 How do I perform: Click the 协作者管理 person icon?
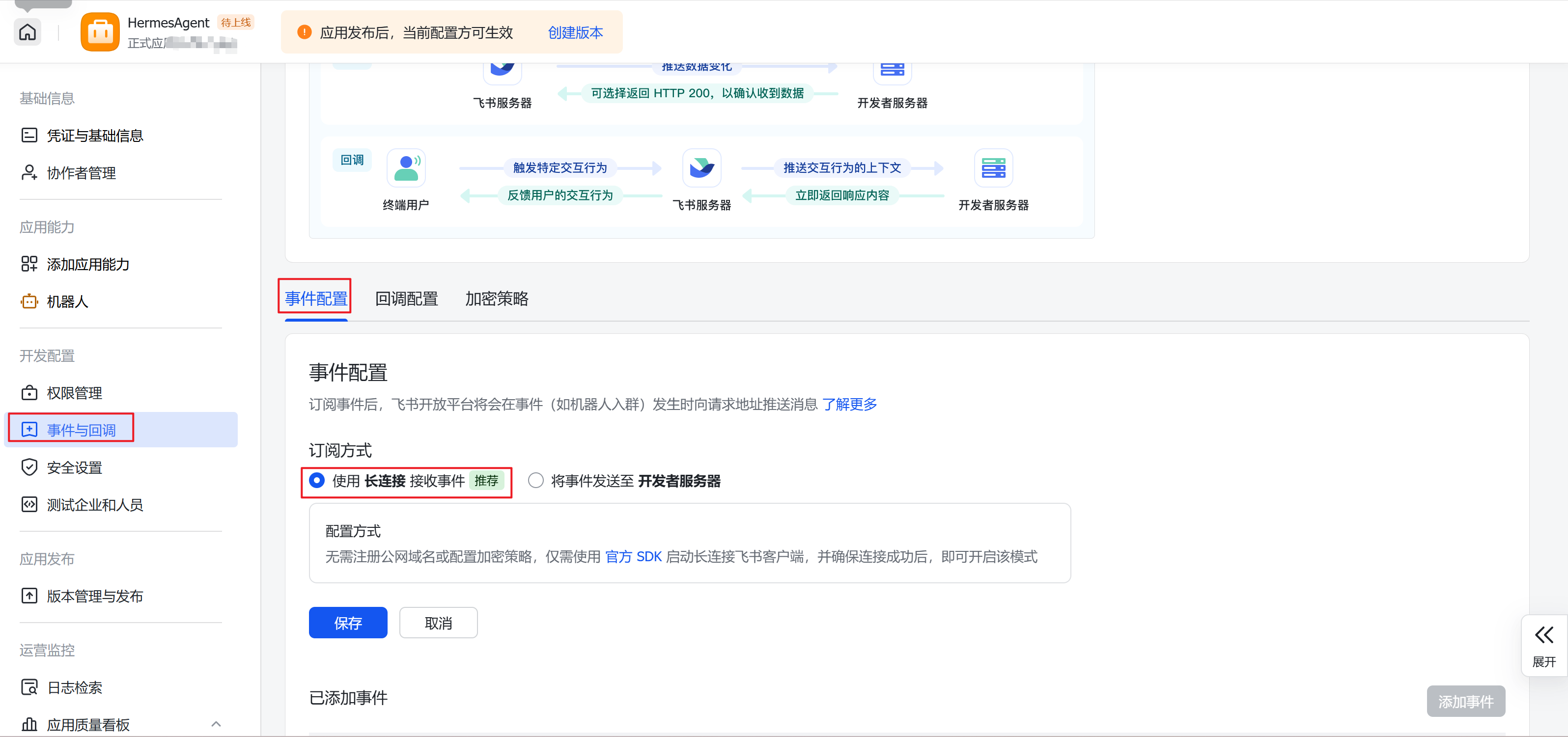(x=29, y=172)
